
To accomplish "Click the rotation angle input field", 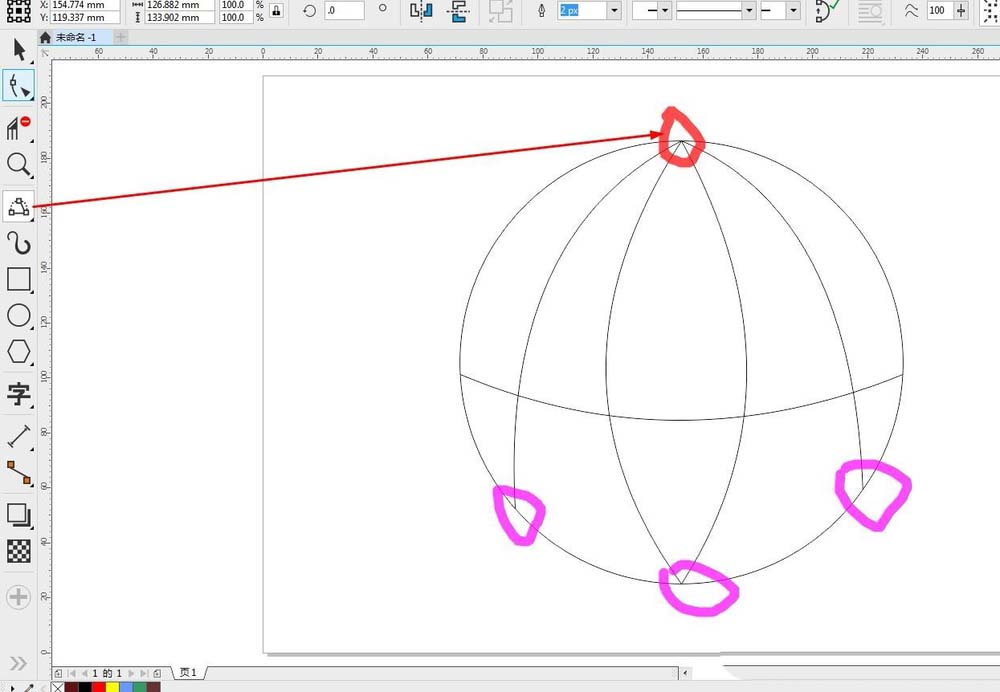I will pyautogui.click(x=344, y=10).
